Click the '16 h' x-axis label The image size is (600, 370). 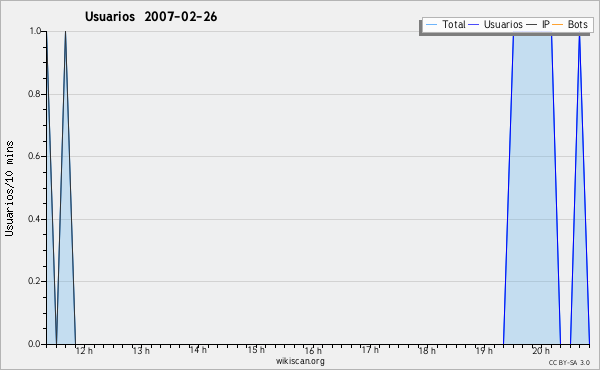tap(313, 350)
